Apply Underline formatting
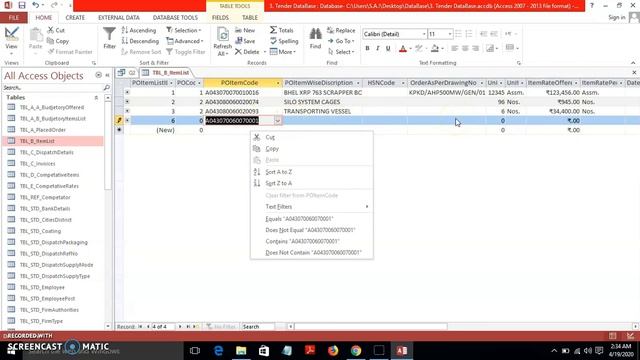This screenshot has width=640, height=360. 388,48
